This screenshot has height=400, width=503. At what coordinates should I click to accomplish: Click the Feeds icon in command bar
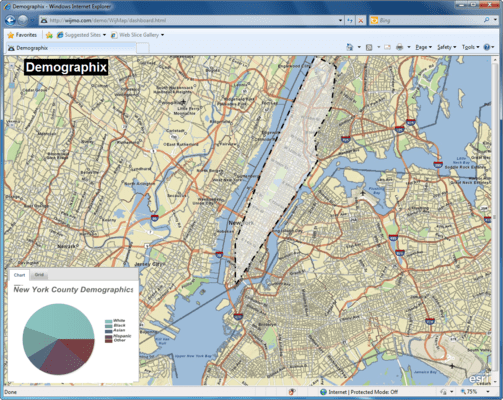369,47
